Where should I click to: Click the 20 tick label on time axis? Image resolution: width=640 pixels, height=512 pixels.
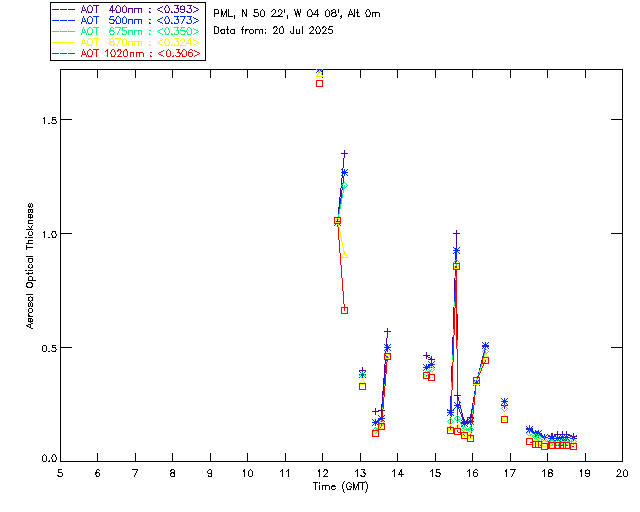622,473
